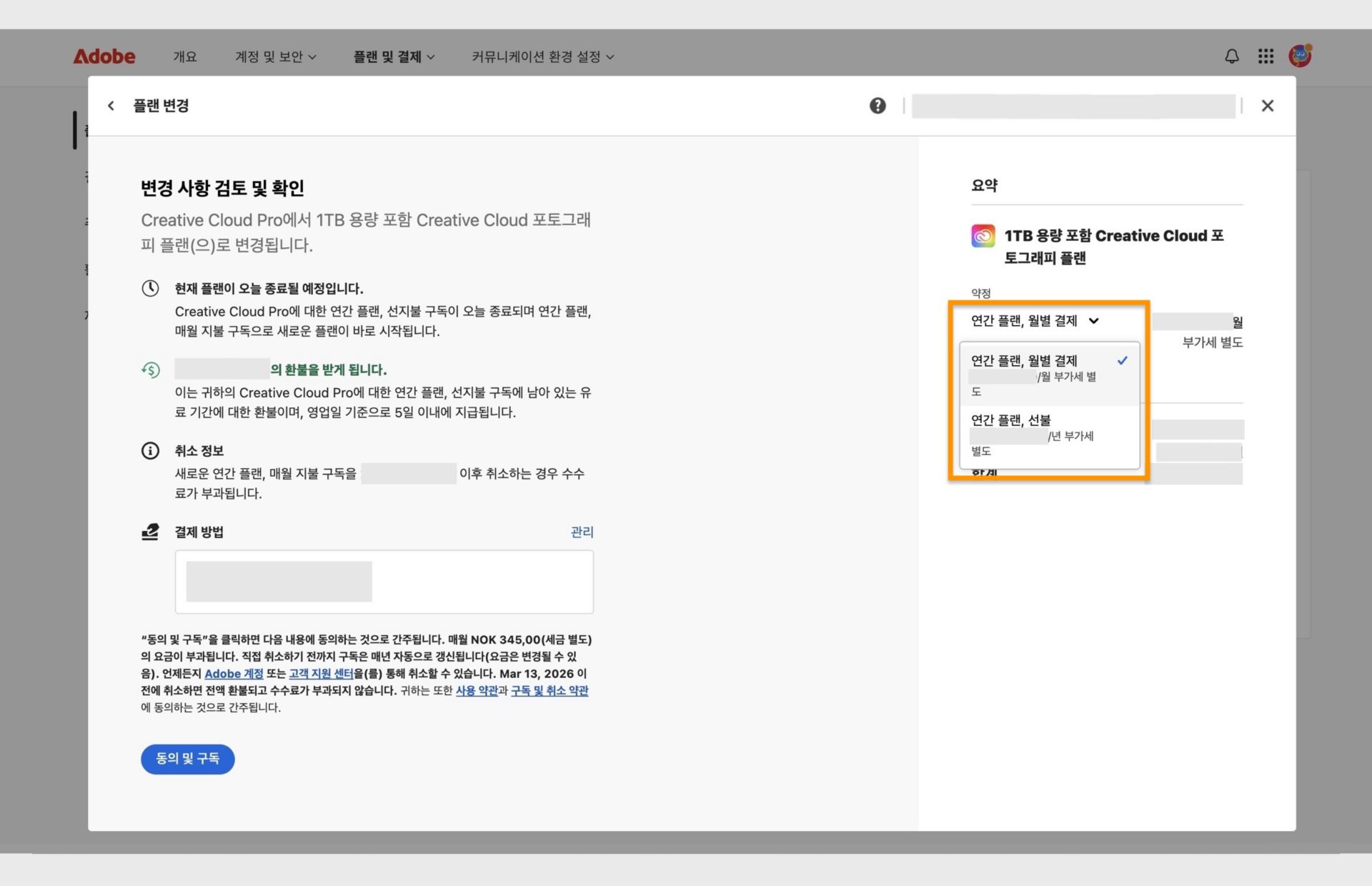Open the 플랜 및 결제 menu
1372x886 pixels.
(394, 56)
